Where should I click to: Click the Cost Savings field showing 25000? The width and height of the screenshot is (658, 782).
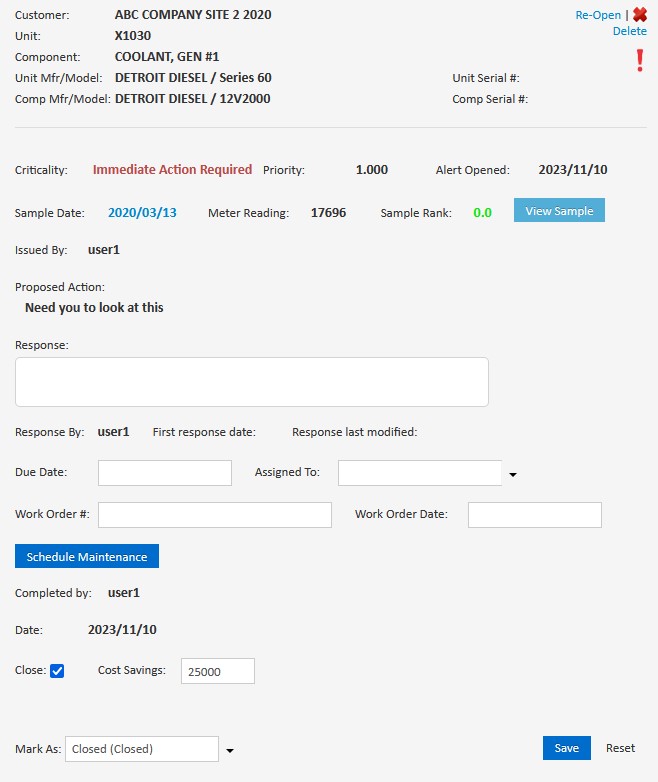point(217,672)
